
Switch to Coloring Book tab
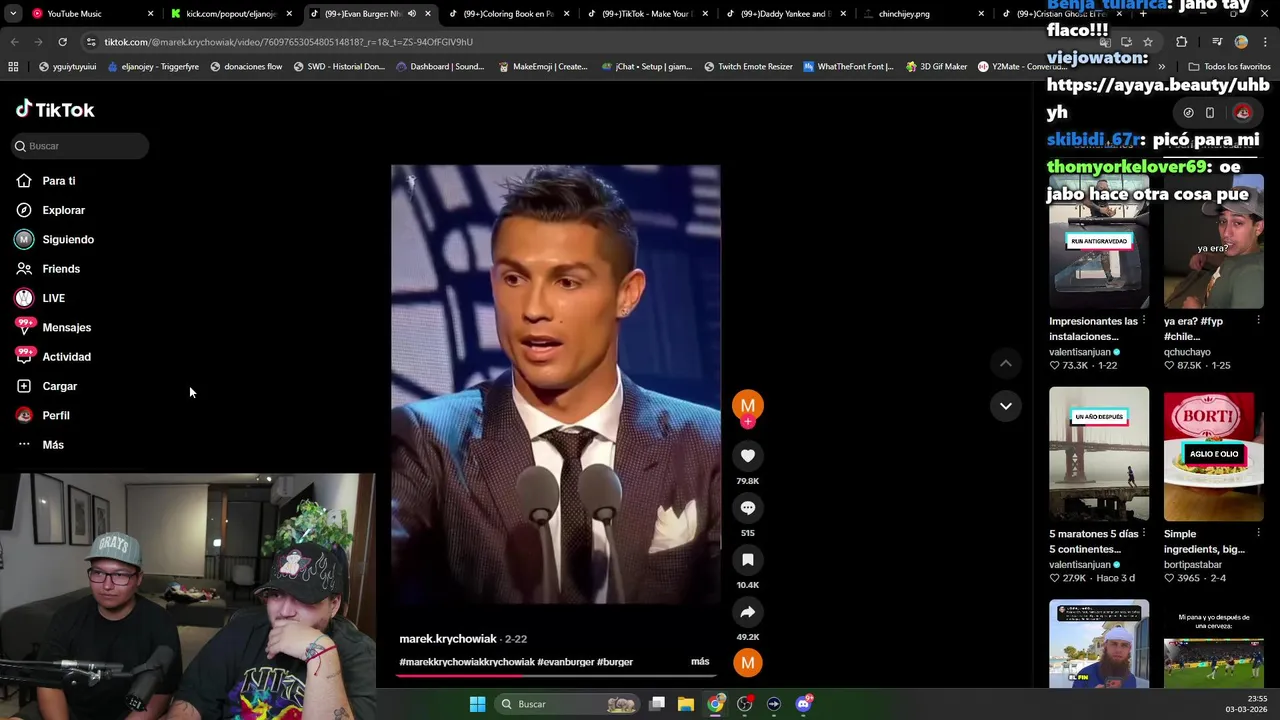(508, 14)
